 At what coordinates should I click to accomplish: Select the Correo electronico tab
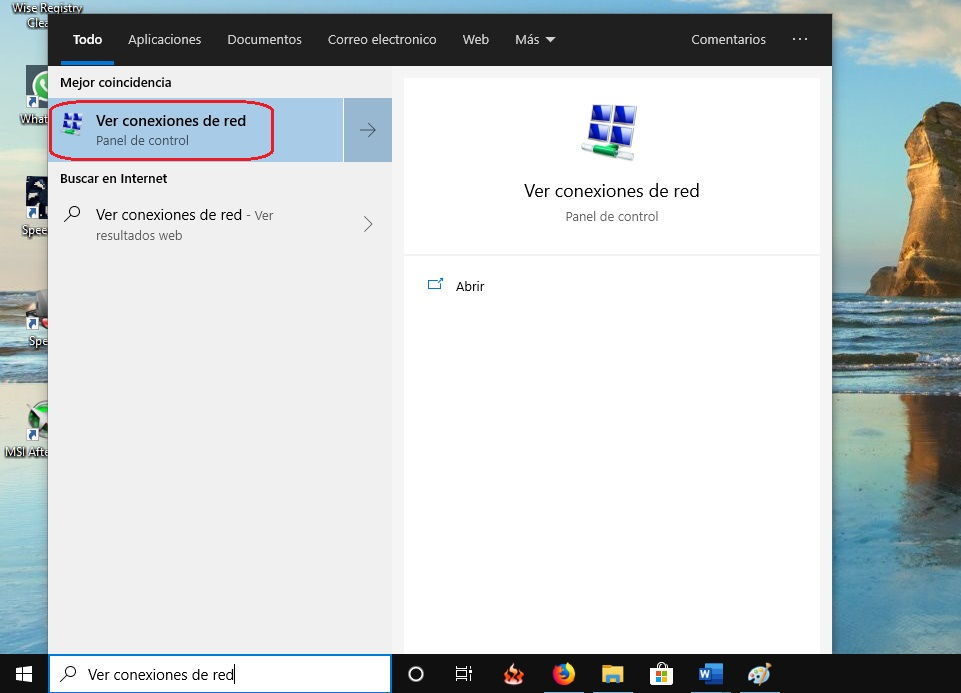click(x=382, y=40)
